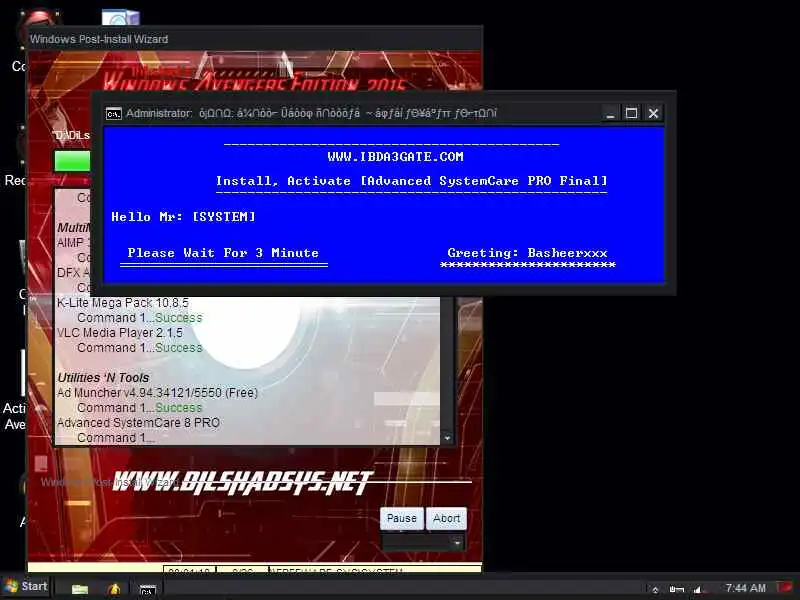Maximize the Administrator console window
Image resolution: width=800 pixels, height=600 pixels.
point(632,113)
